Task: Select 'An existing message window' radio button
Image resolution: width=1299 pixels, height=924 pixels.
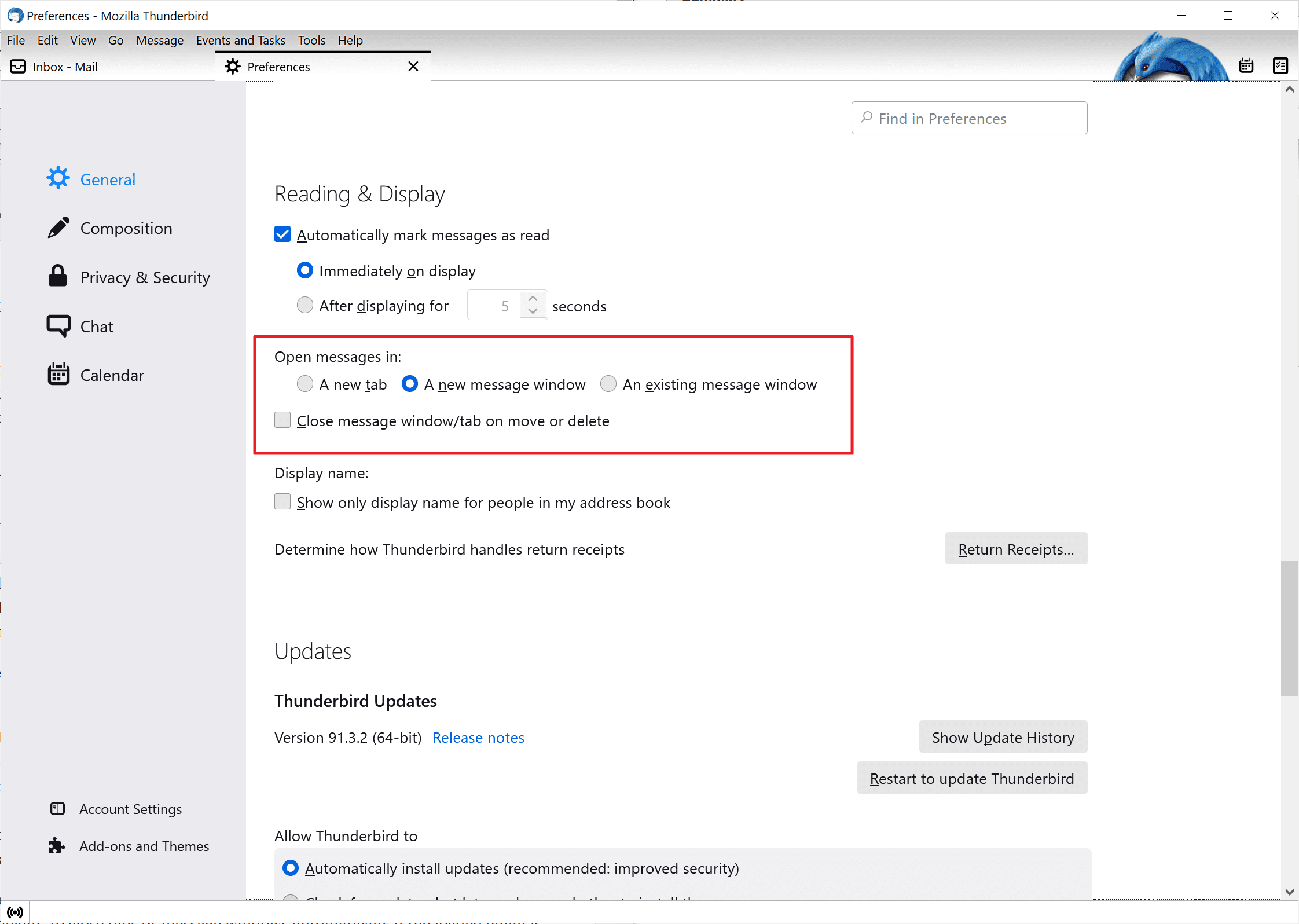Action: [608, 384]
